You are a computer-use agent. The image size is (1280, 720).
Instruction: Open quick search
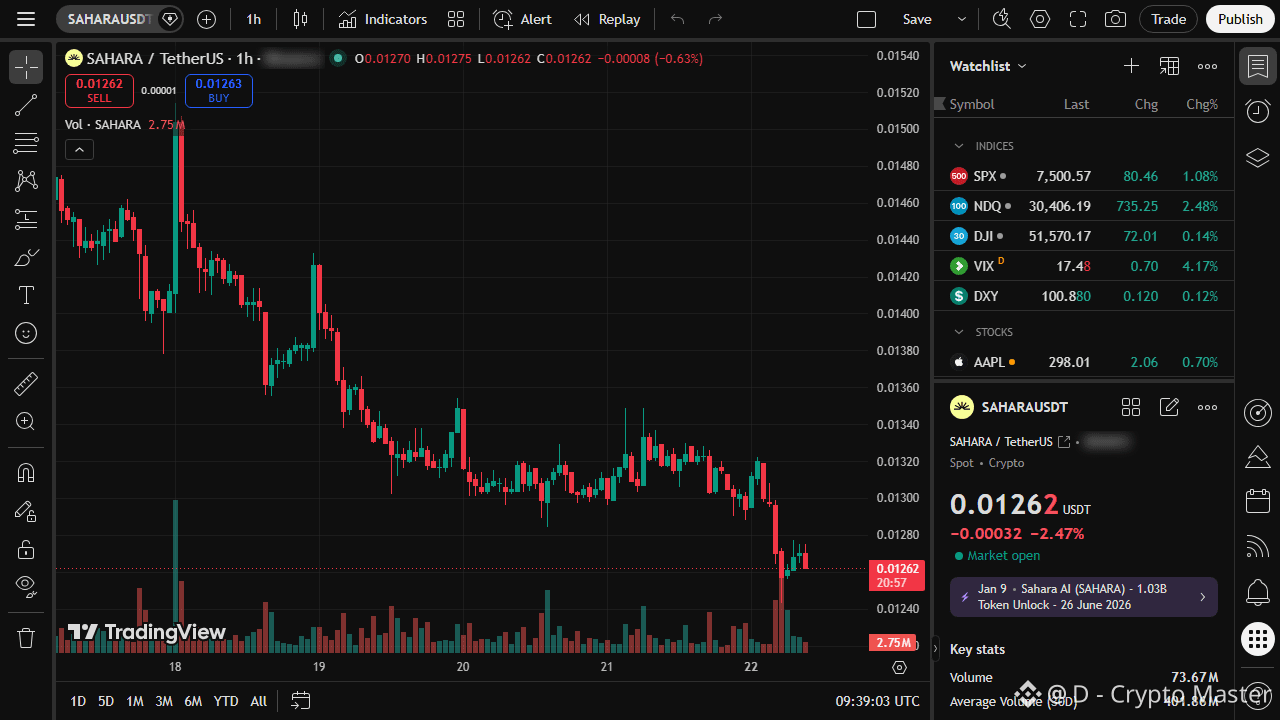pyautogui.click(x=1001, y=19)
